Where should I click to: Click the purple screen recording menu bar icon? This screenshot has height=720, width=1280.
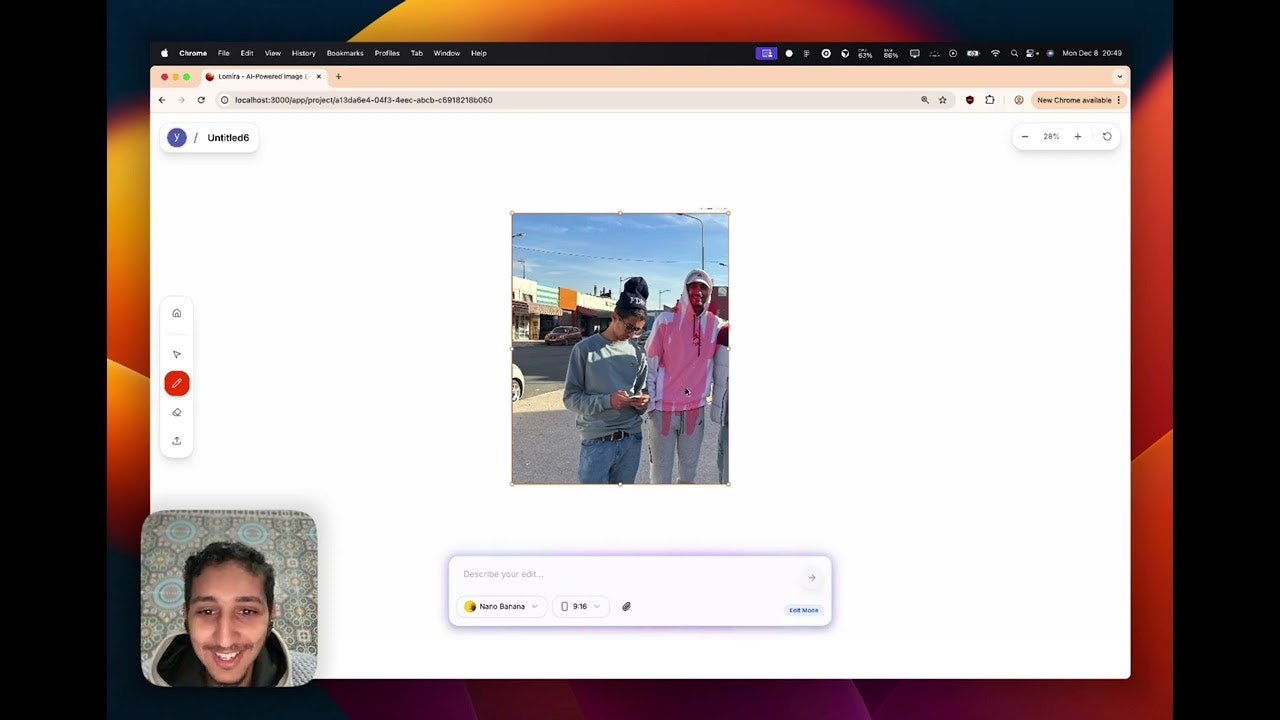(x=766, y=53)
